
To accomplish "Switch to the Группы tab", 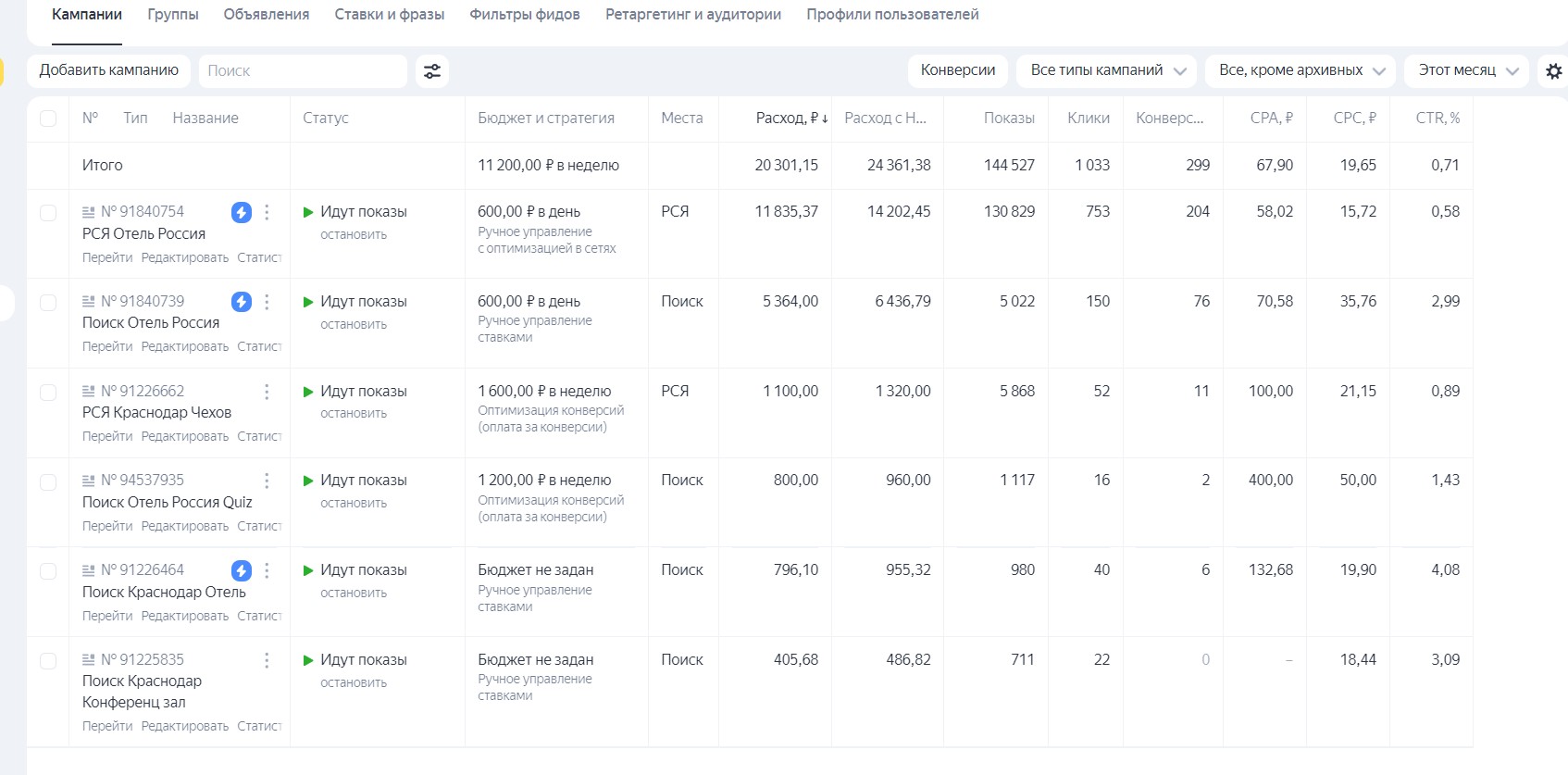I will pyautogui.click(x=173, y=15).
